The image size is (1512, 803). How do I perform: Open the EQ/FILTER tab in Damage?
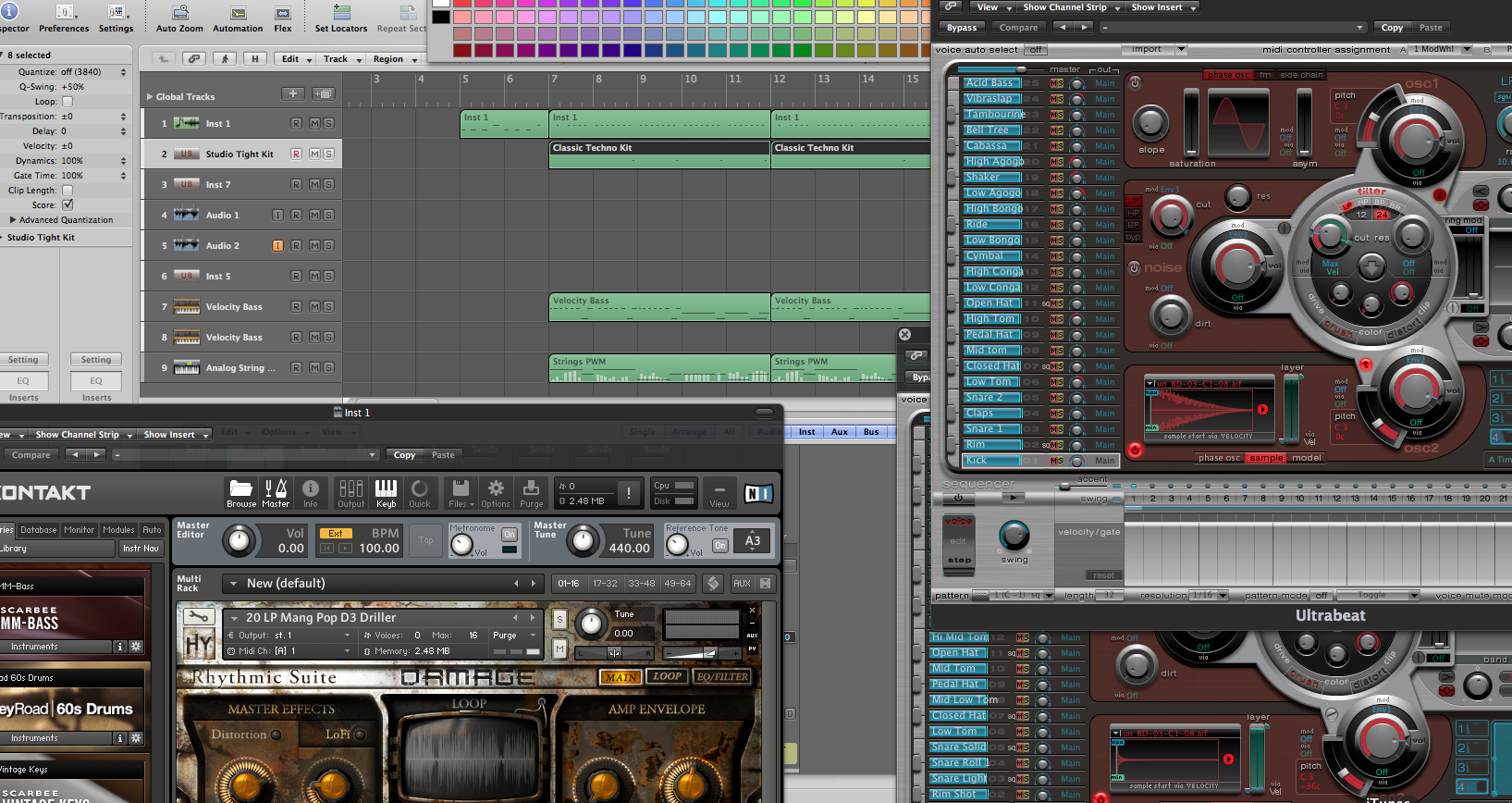click(x=722, y=676)
